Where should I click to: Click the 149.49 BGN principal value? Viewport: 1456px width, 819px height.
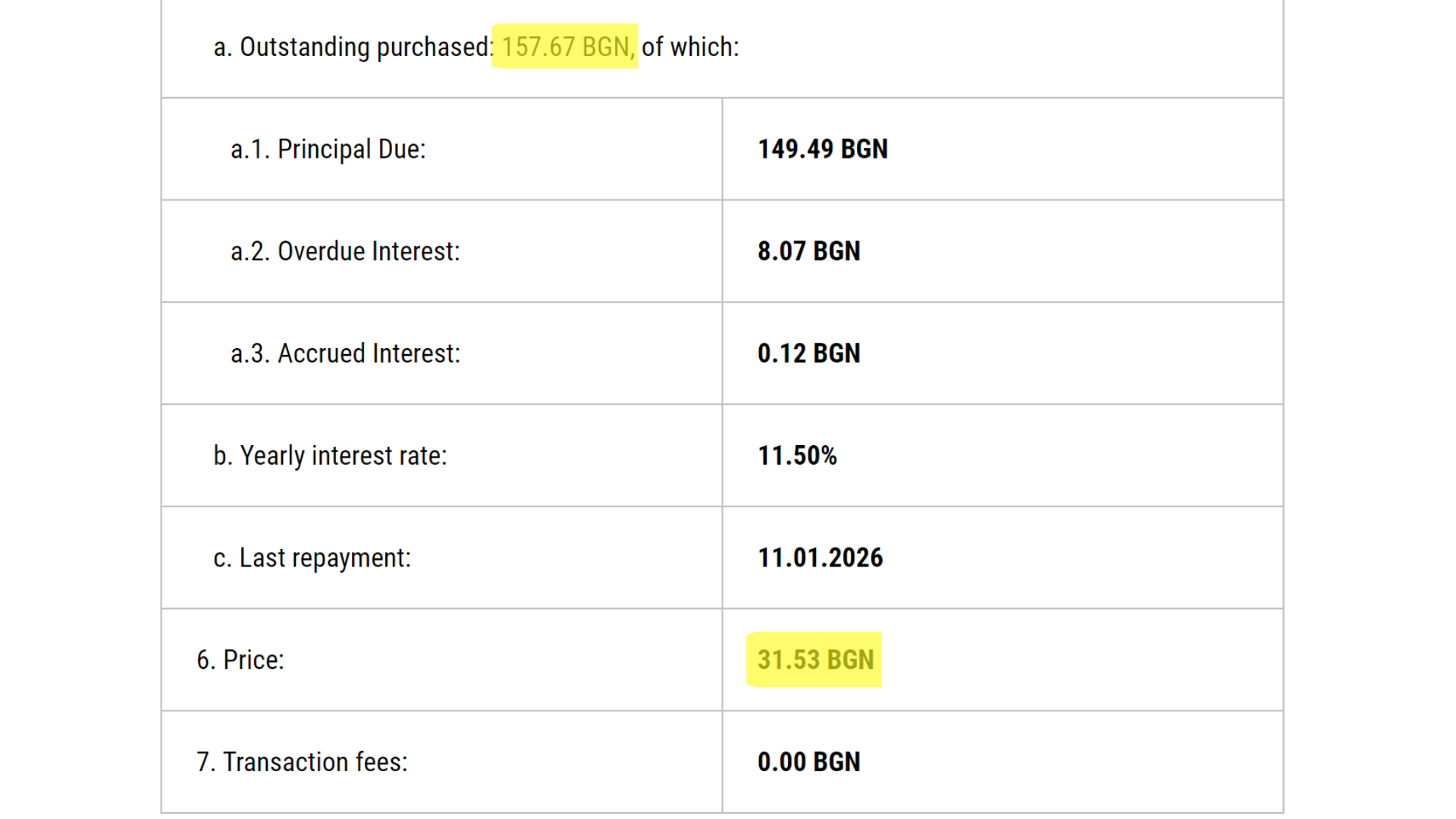click(x=823, y=149)
